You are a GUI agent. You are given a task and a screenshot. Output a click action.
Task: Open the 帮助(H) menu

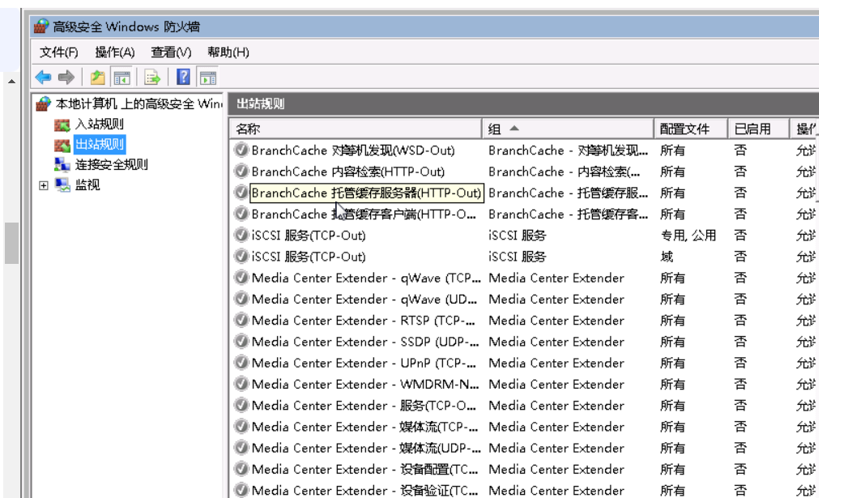coord(228,52)
